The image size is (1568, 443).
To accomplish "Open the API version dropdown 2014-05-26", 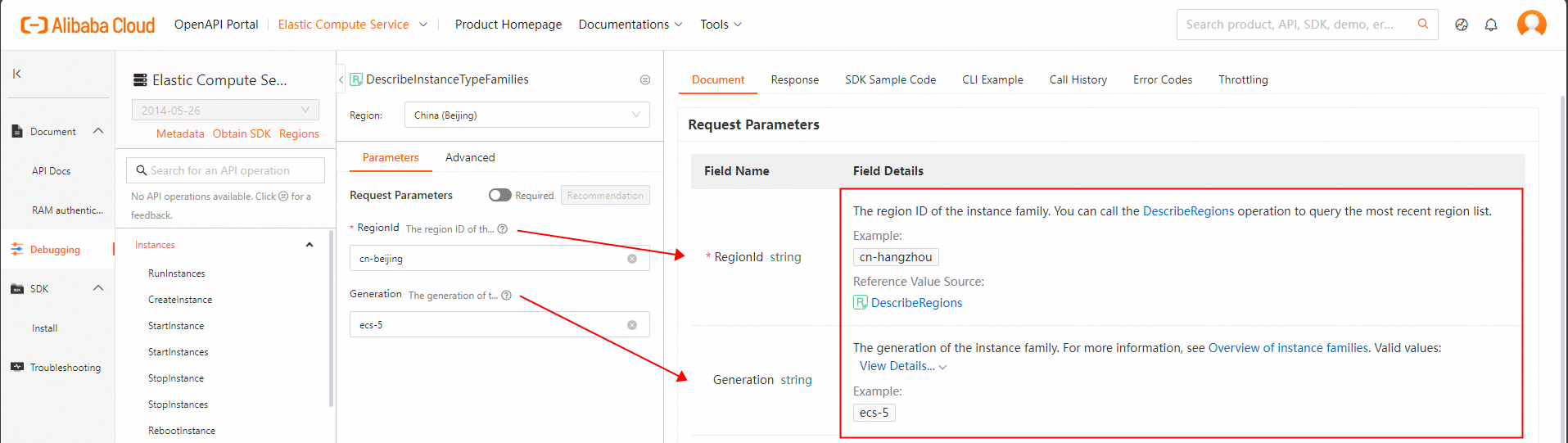I will point(225,110).
